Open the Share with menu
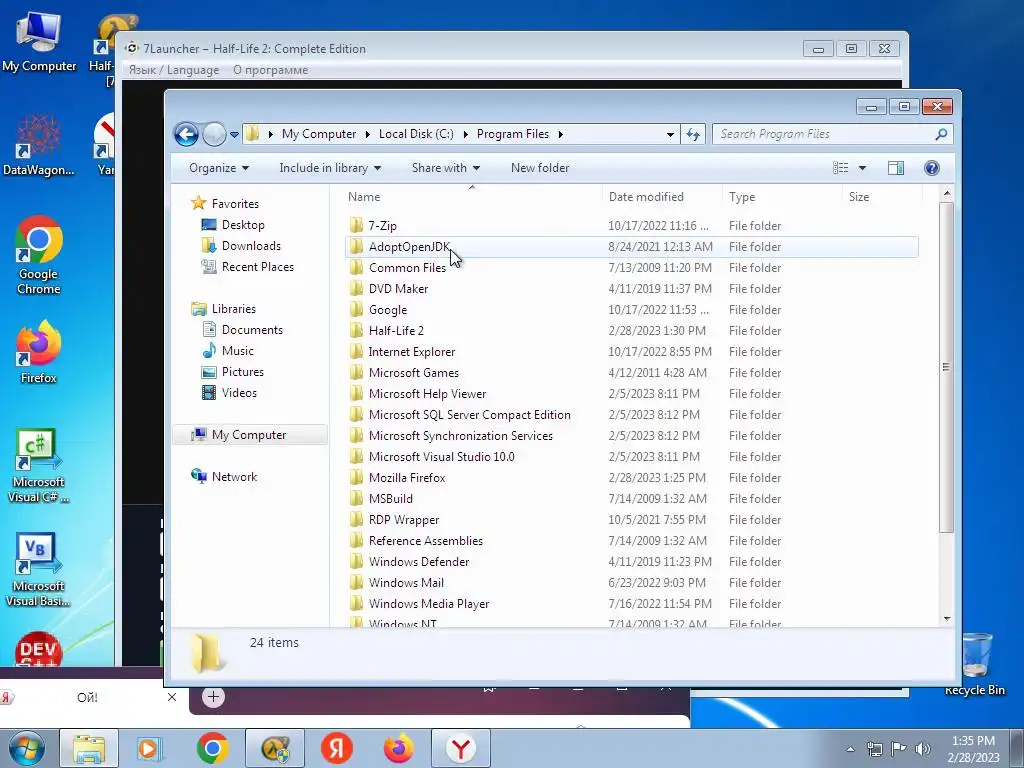This screenshot has height=768, width=1024. [445, 168]
